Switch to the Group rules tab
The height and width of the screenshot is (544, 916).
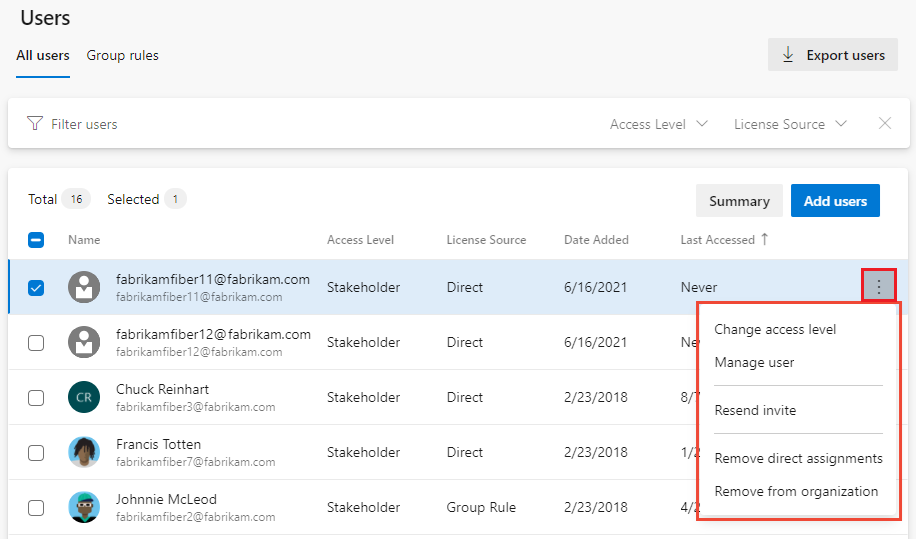122,55
